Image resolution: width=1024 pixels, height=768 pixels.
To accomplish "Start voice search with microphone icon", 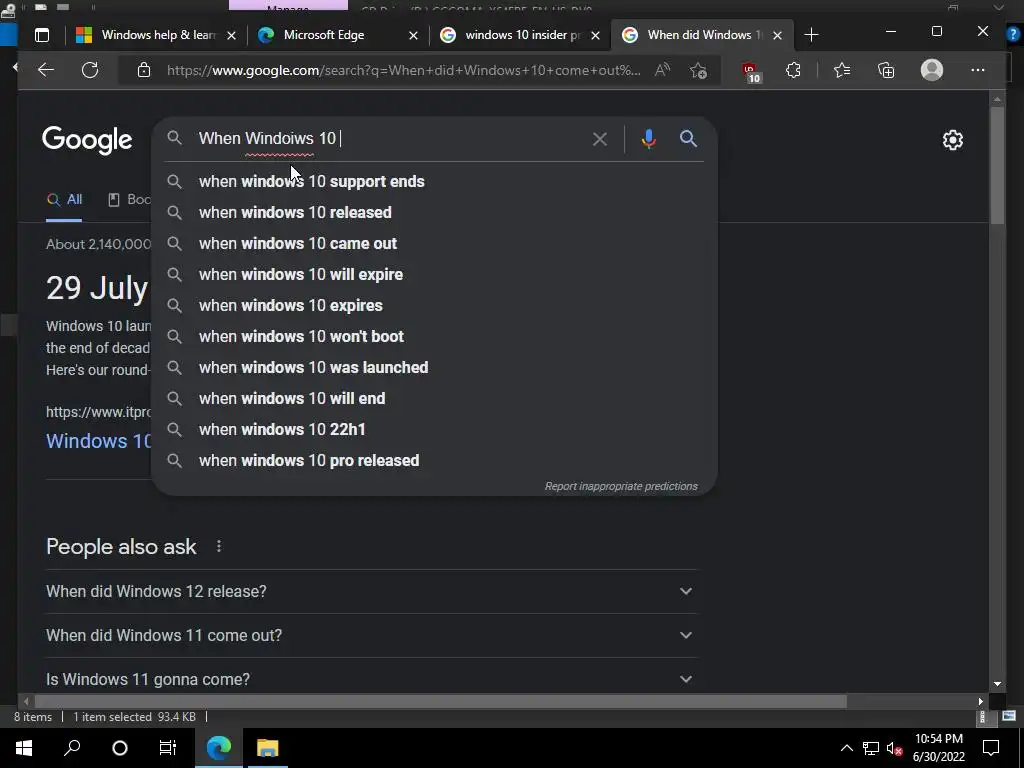I will click(648, 139).
